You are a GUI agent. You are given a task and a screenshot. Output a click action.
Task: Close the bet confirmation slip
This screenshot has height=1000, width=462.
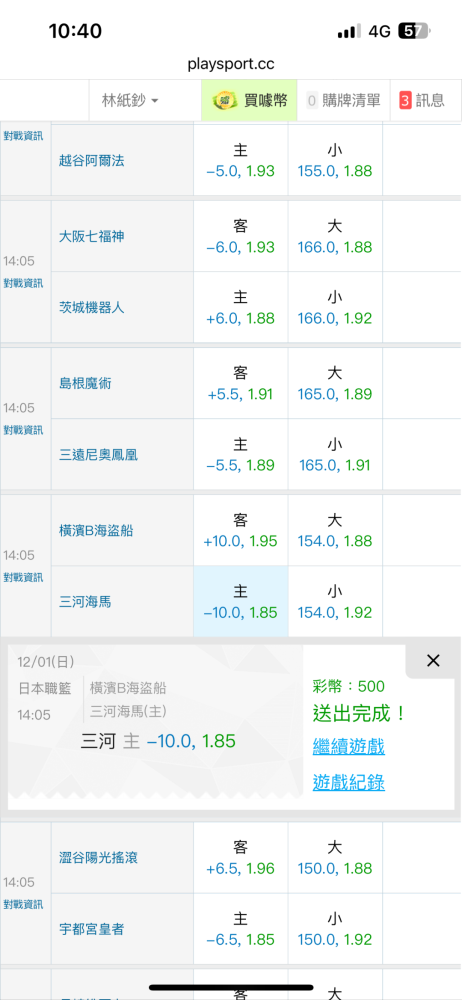[433, 661]
